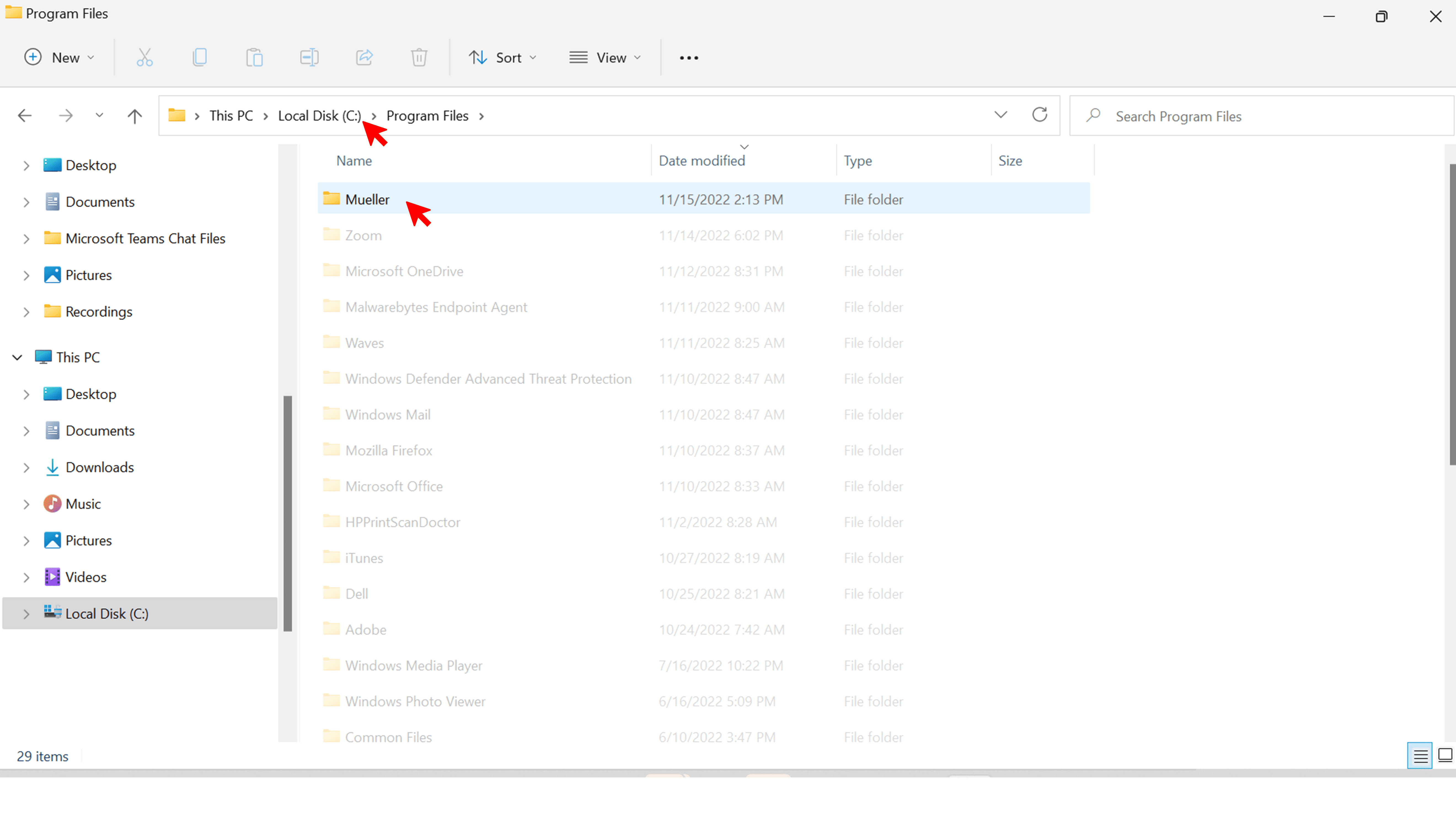The height and width of the screenshot is (821, 1456).
Task: Click the Cut scissors icon
Action: coord(145,58)
